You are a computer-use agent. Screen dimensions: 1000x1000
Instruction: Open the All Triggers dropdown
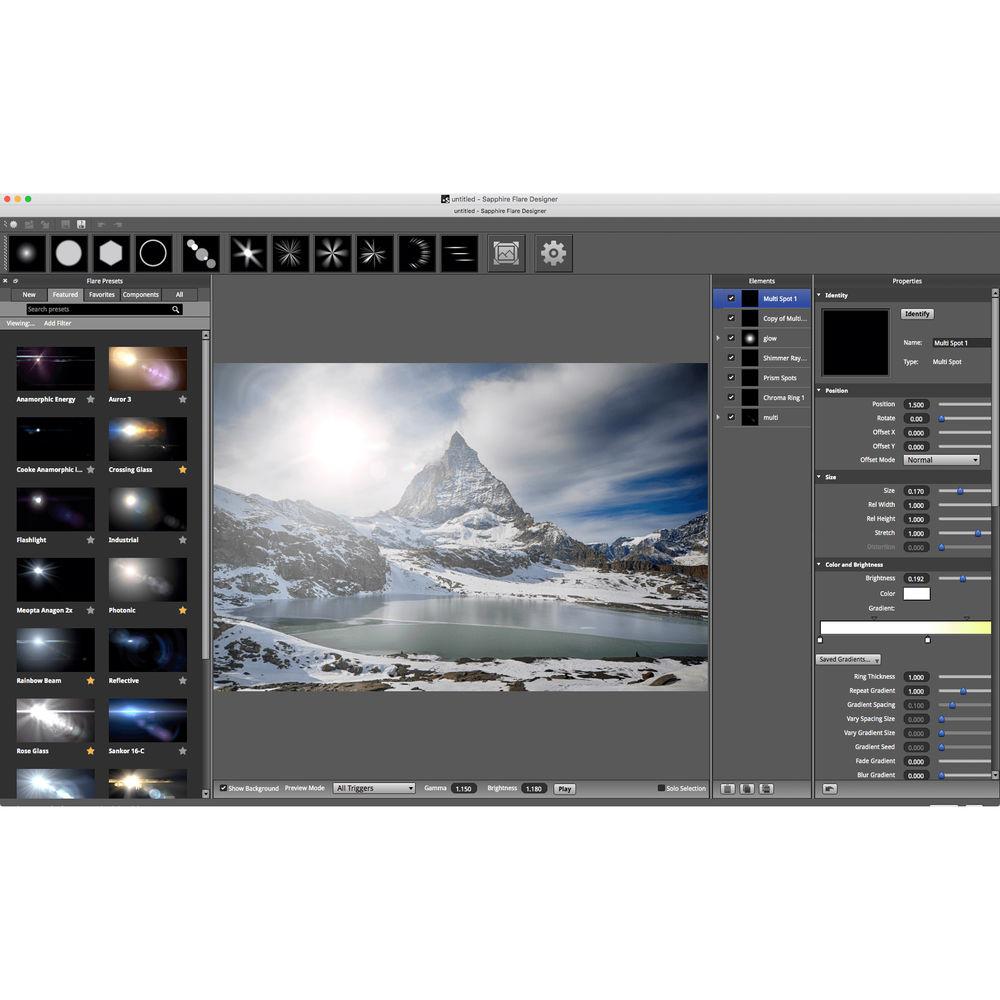[x=374, y=788]
